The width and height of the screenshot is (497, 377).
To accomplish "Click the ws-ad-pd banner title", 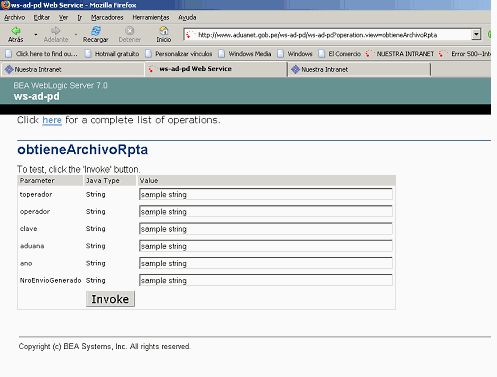I will [x=37, y=96].
